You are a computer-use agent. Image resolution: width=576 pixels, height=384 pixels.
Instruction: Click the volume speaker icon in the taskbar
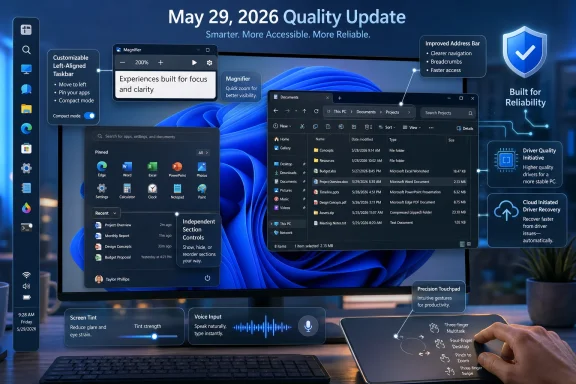26,286
